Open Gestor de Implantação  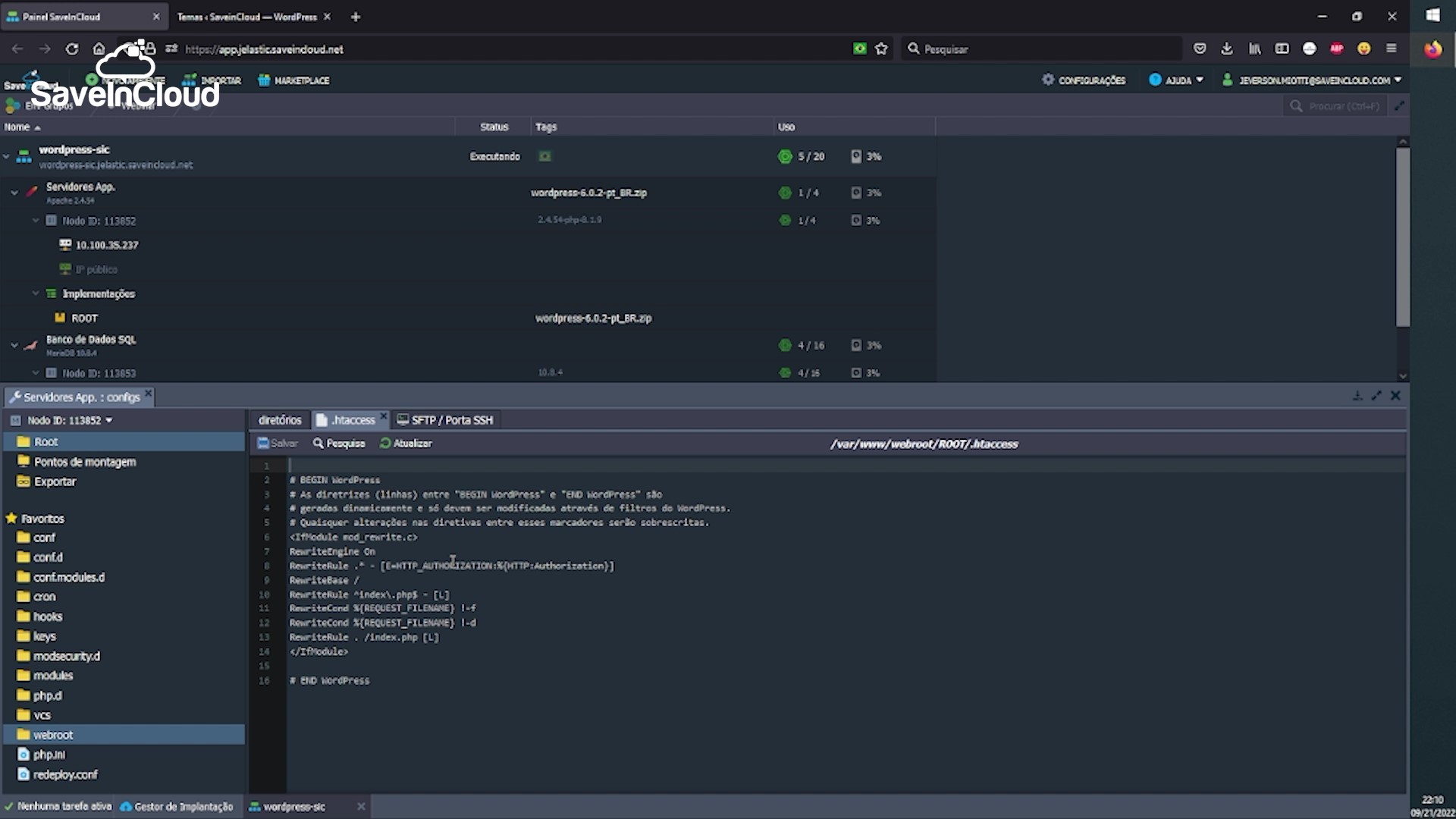point(177,807)
